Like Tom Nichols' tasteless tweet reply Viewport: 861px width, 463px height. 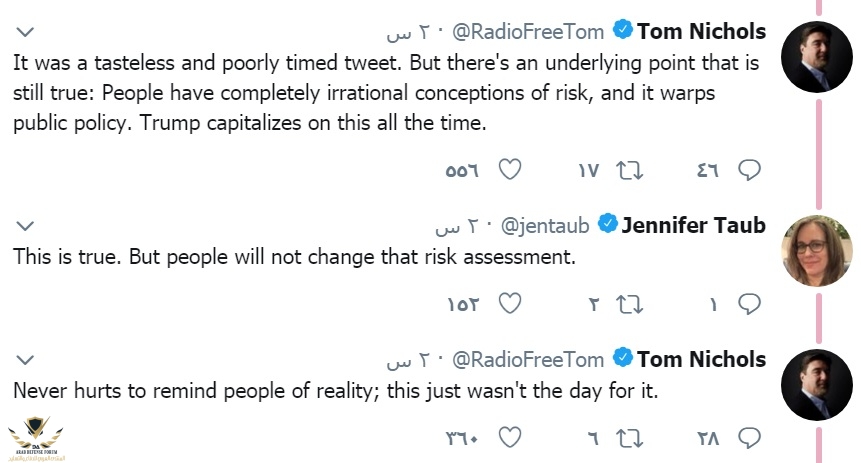point(509,170)
